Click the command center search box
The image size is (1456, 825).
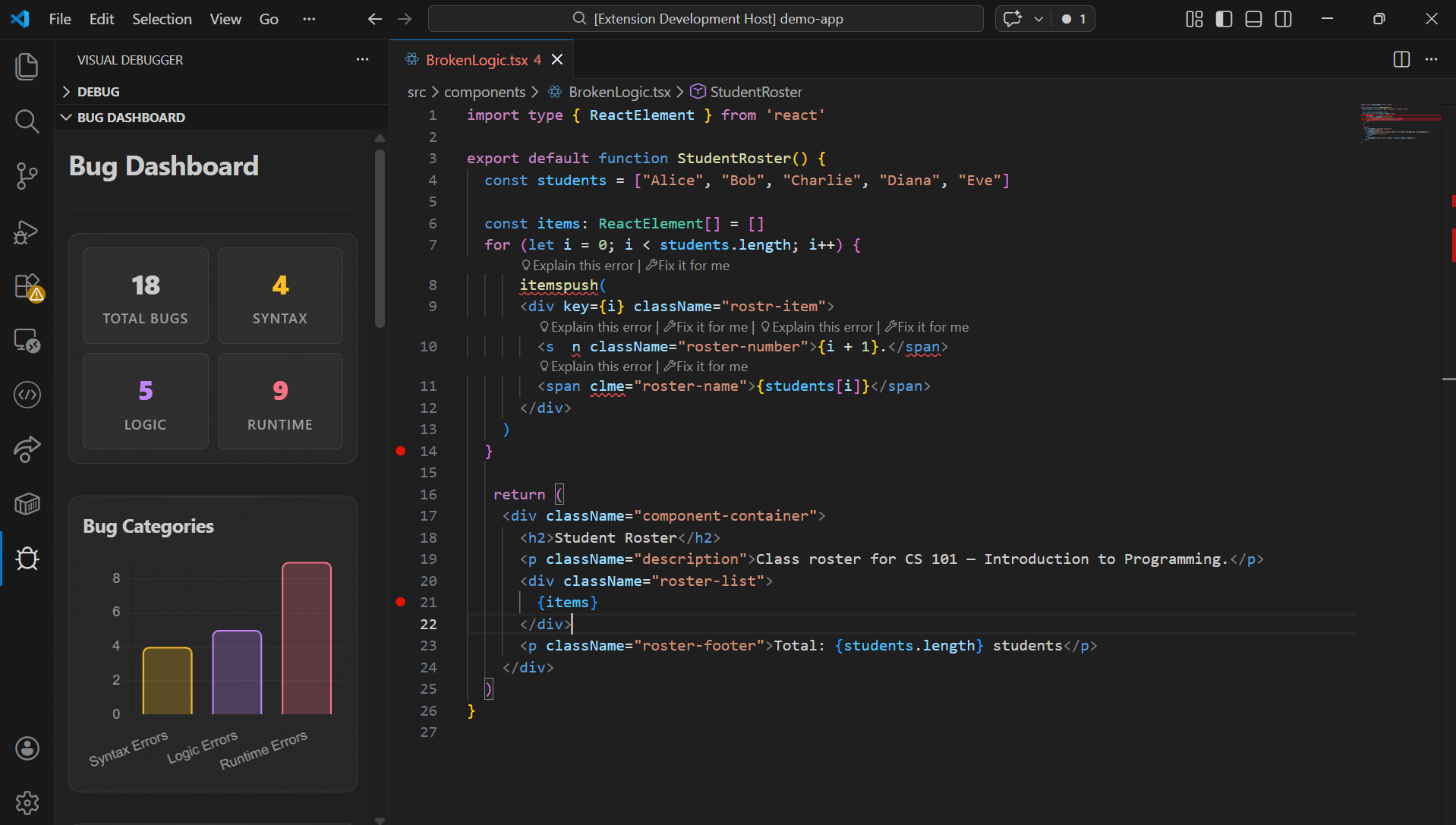[x=705, y=19]
